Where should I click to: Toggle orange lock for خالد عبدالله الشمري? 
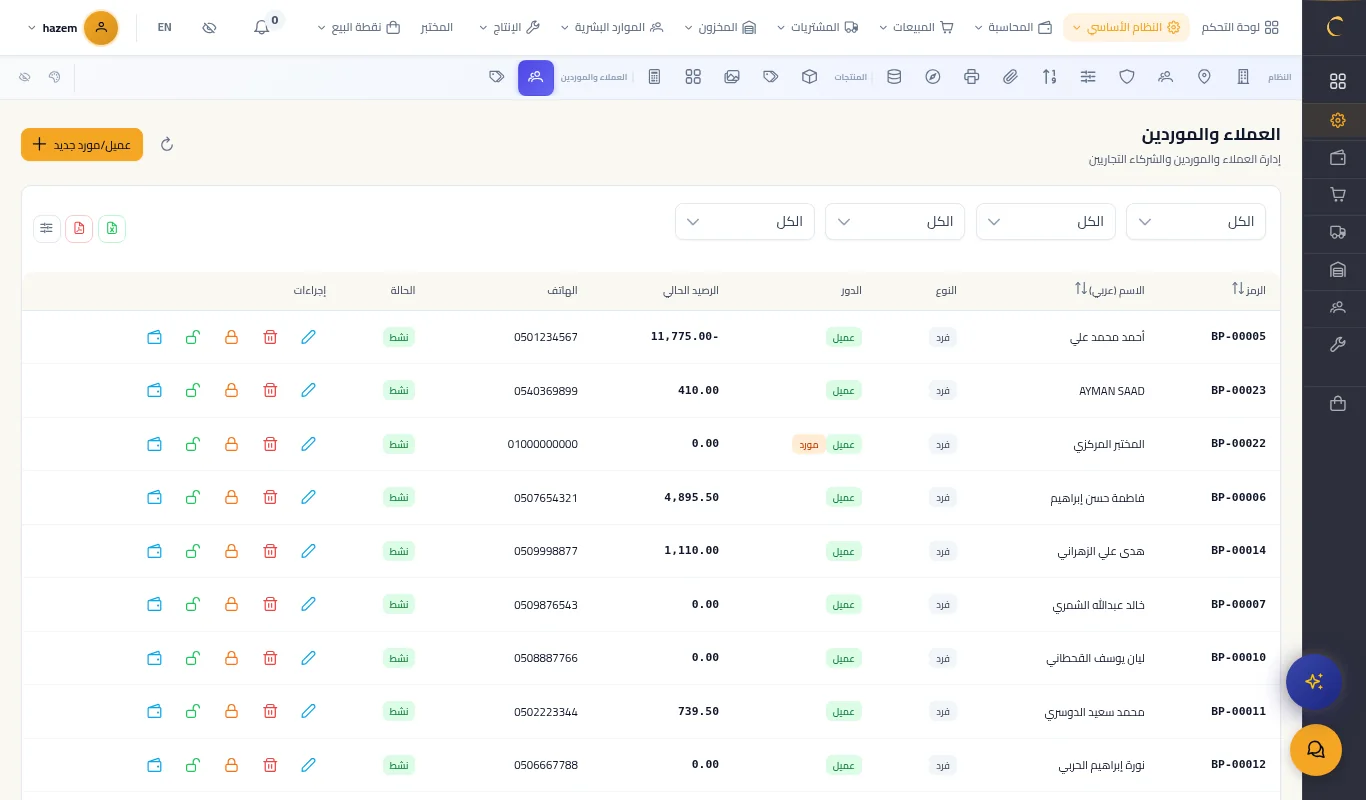231,604
